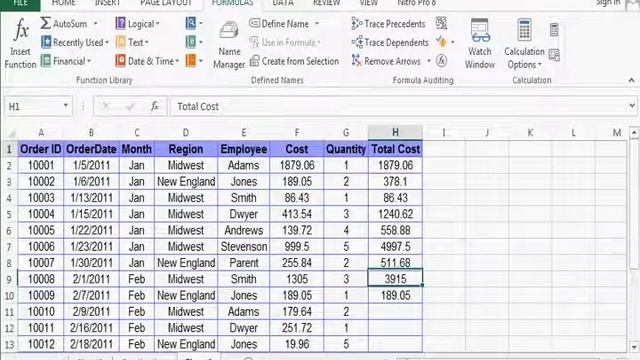Open Recently Used functions list
The image size is (640, 360).
75,42
